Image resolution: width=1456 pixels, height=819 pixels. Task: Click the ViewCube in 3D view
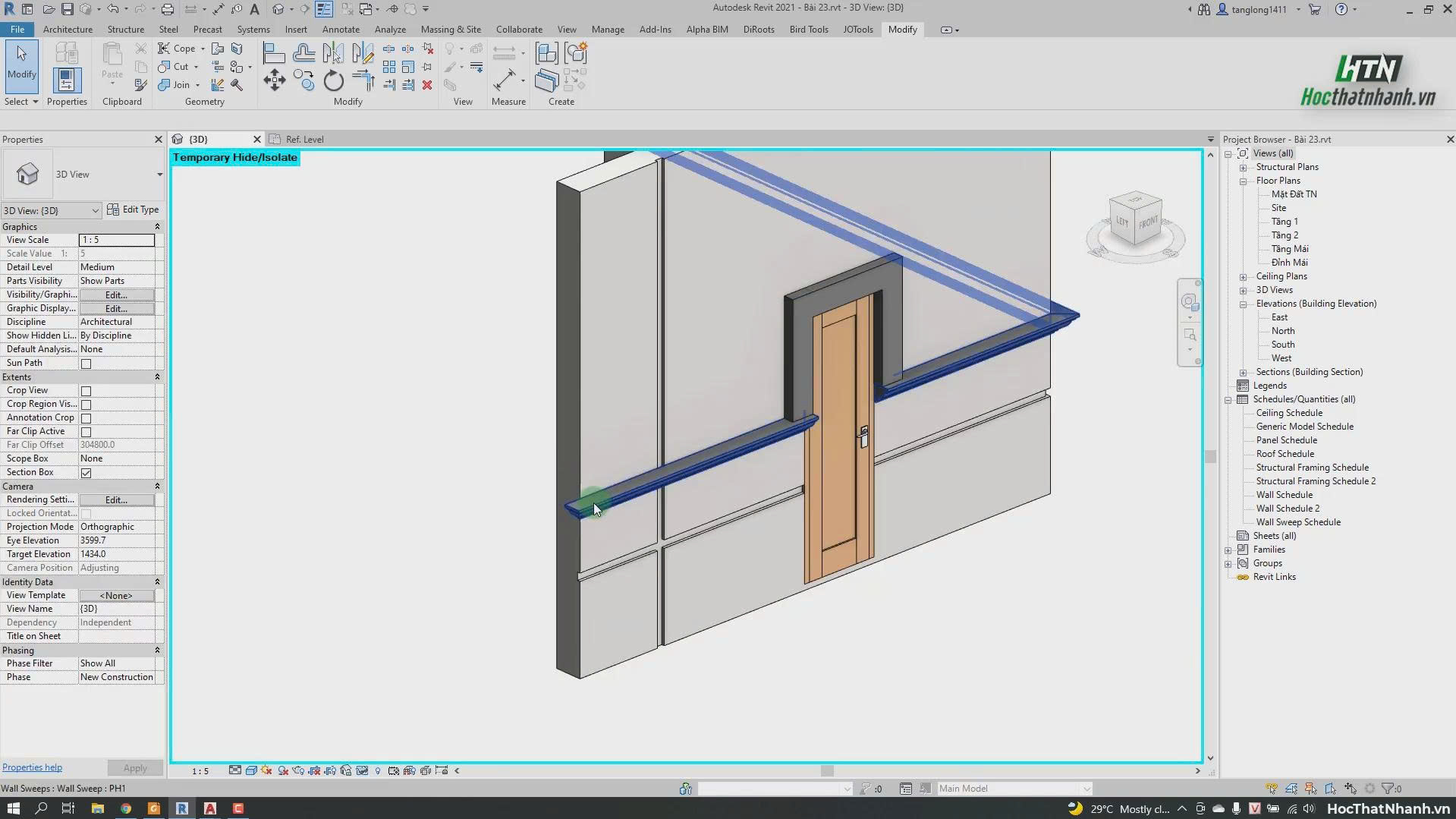[1135, 221]
